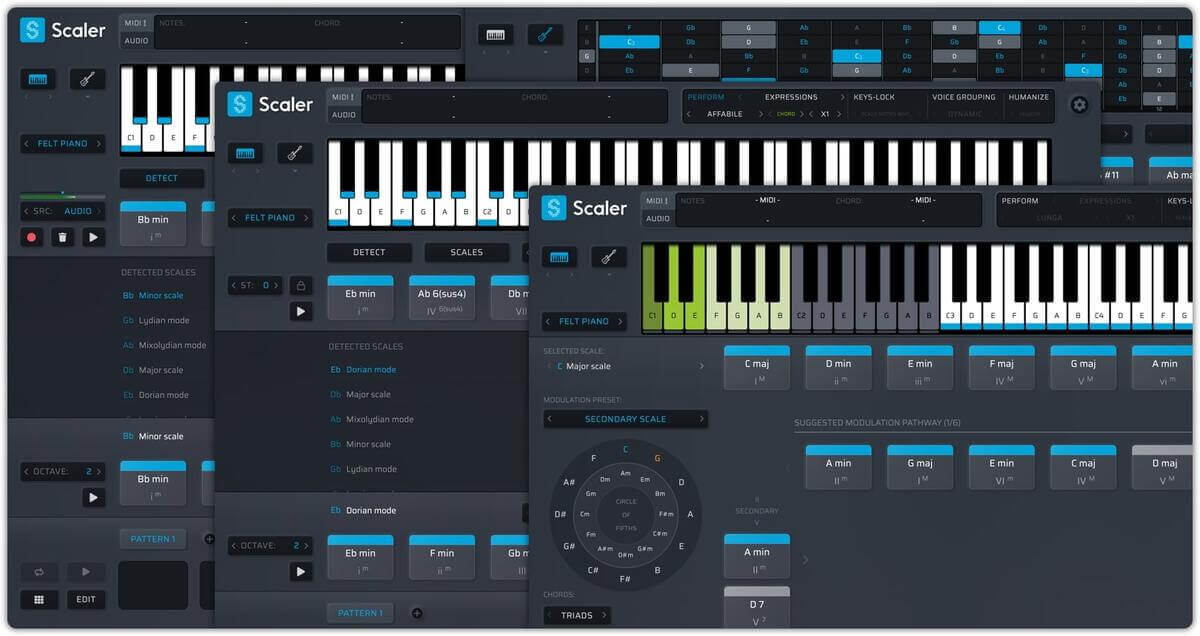The width and height of the screenshot is (1200, 636).
Task: Open the TRIADS chords dropdown
Action: (x=577, y=615)
